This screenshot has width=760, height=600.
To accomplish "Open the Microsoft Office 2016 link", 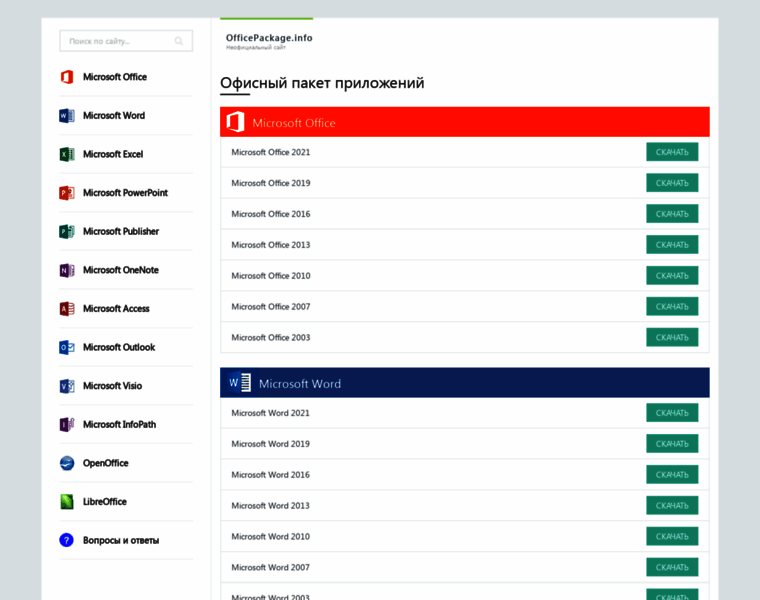I will (x=271, y=214).
